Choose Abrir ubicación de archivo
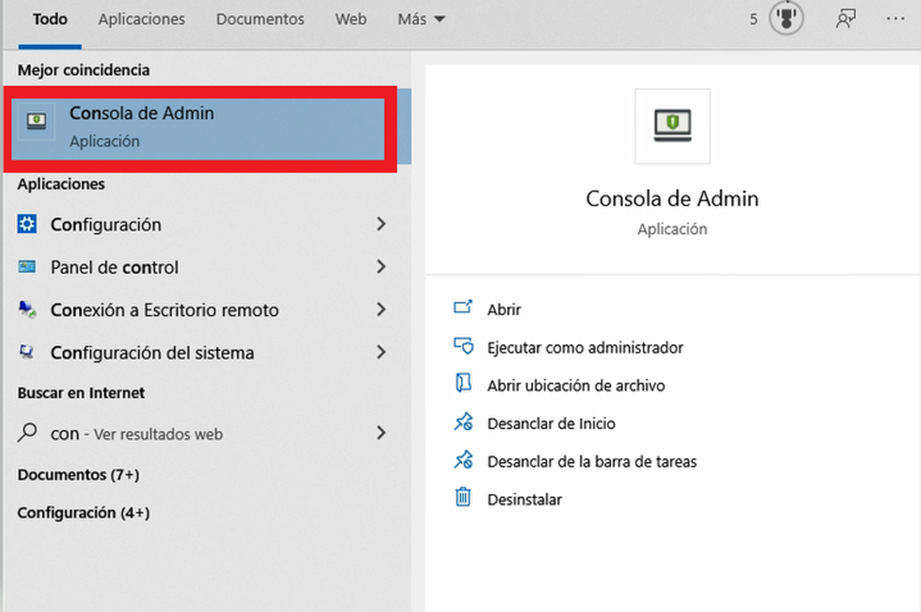 coord(576,386)
